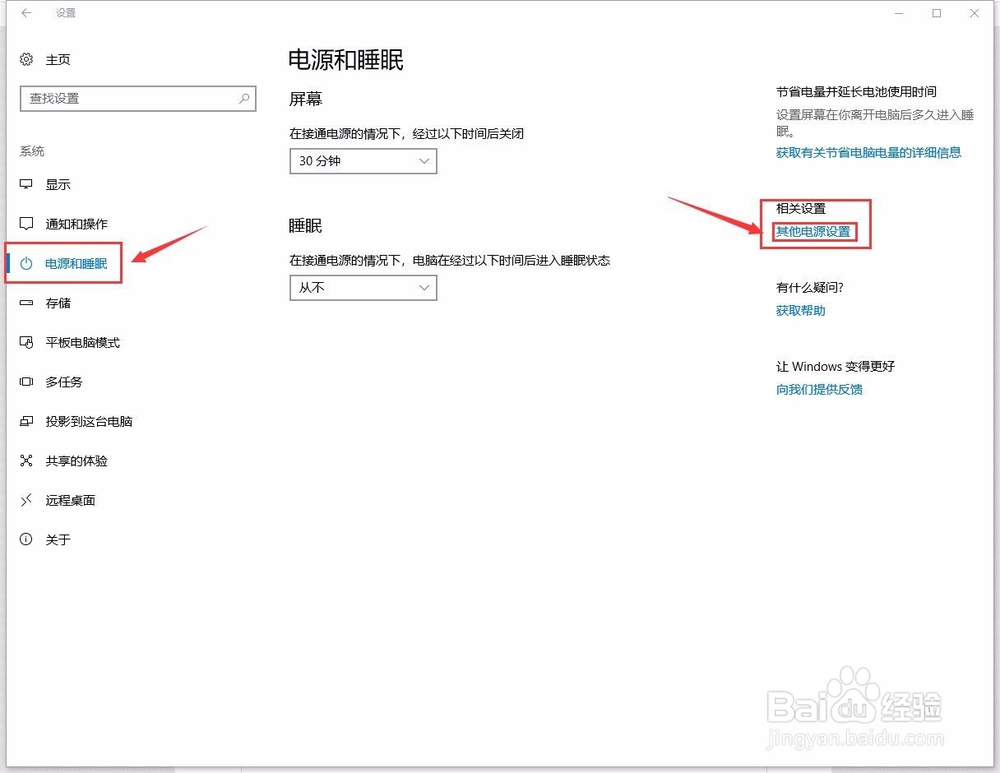
Task: Open the 睡眠 dropdown showing 从不
Action: (x=362, y=288)
